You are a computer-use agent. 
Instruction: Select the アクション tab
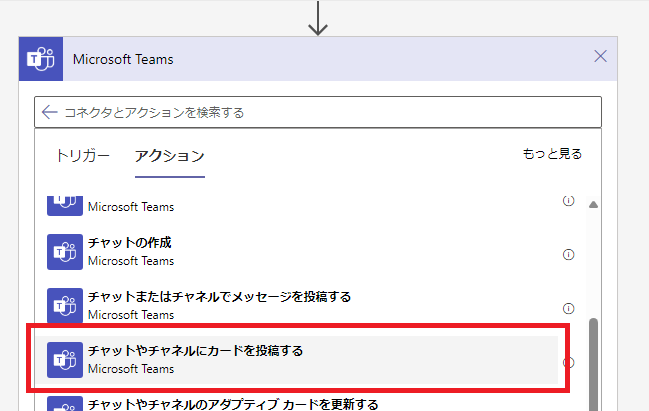(x=169, y=156)
